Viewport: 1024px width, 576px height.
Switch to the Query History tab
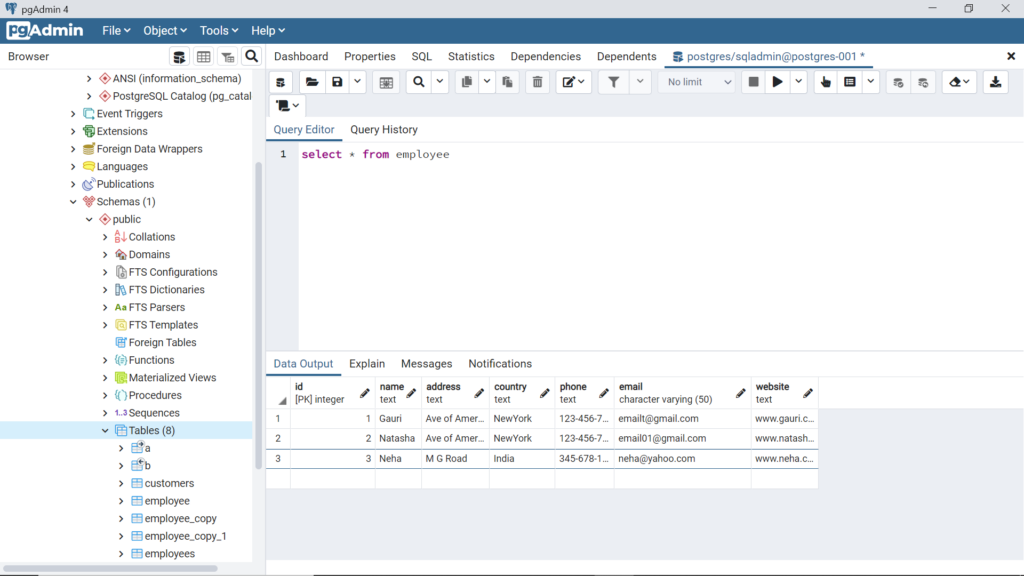click(x=383, y=129)
